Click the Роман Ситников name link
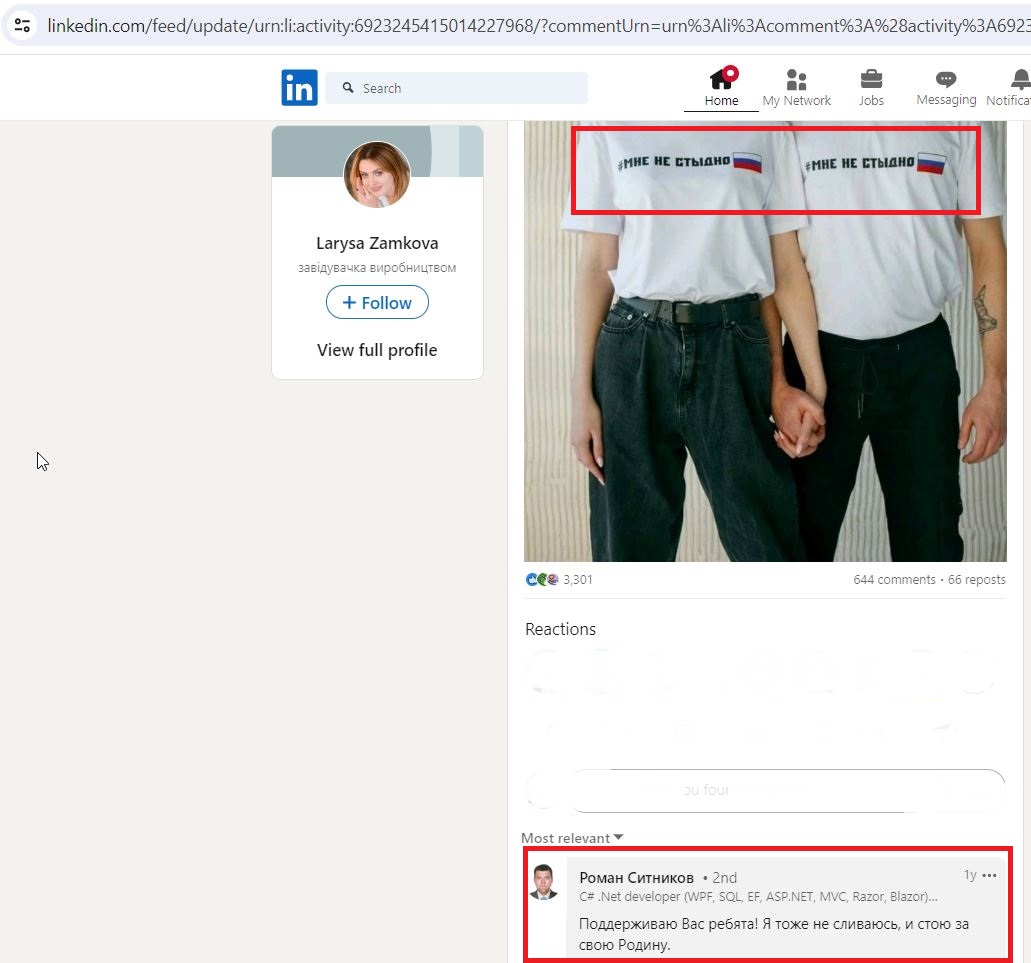The width and height of the screenshot is (1031, 963). click(636, 878)
